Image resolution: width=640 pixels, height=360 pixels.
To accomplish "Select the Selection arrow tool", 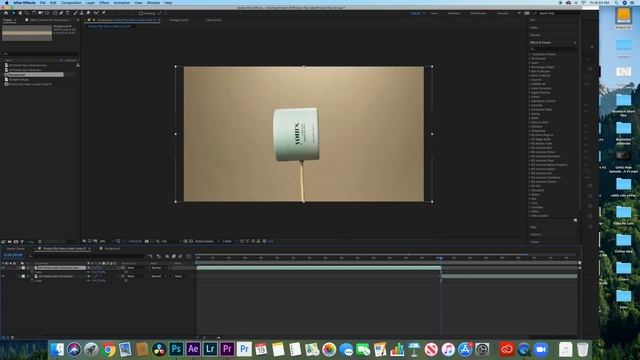I will tap(13, 13).
